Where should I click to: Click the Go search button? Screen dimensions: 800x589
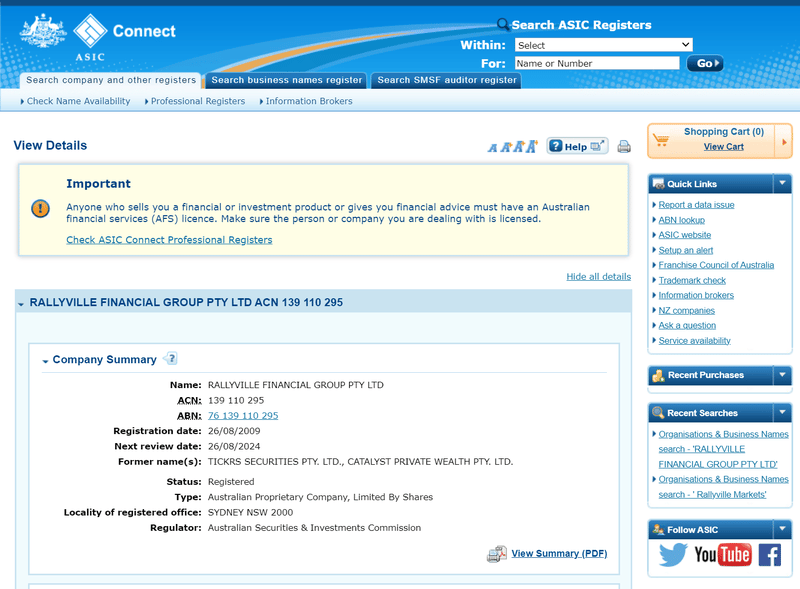[x=705, y=63]
